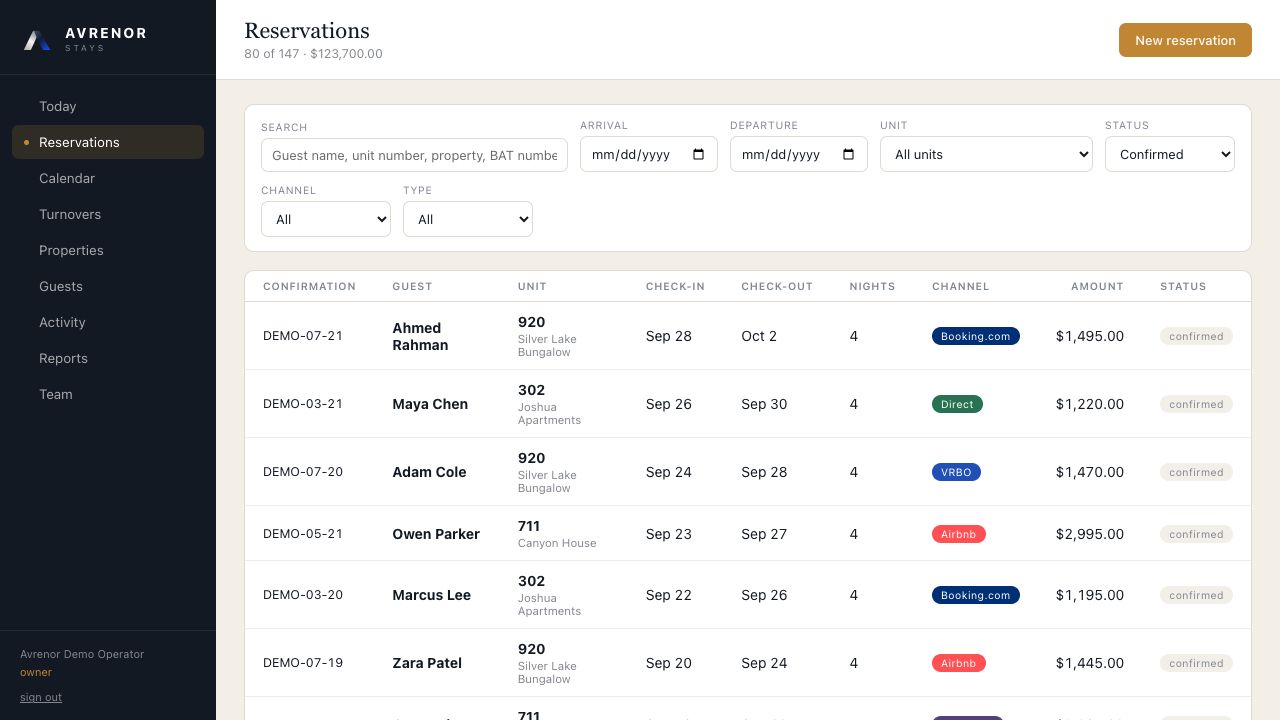This screenshot has width=1280, height=720.
Task: Go to Calendar in the sidebar
Action: coord(108,178)
